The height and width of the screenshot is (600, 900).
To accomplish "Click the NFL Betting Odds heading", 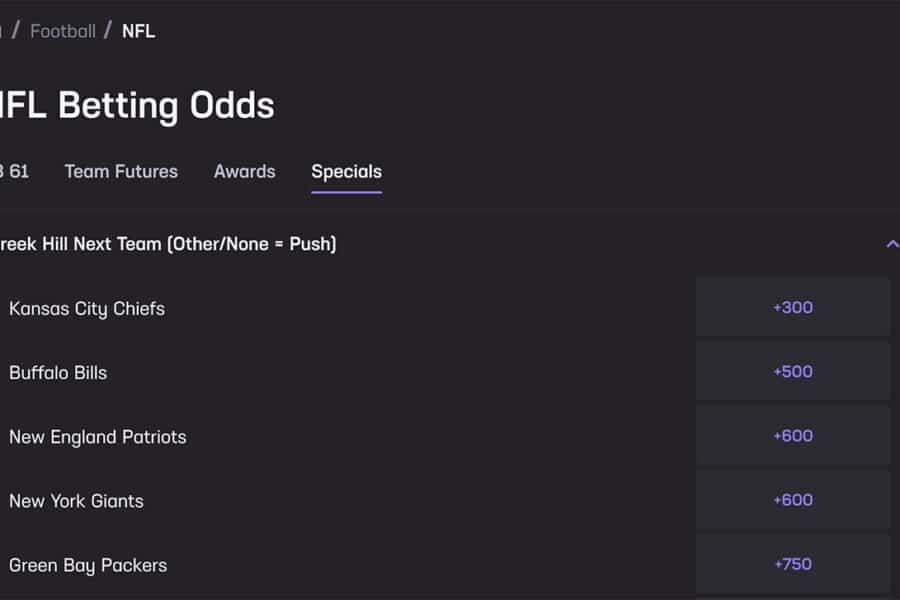I will [137, 104].
